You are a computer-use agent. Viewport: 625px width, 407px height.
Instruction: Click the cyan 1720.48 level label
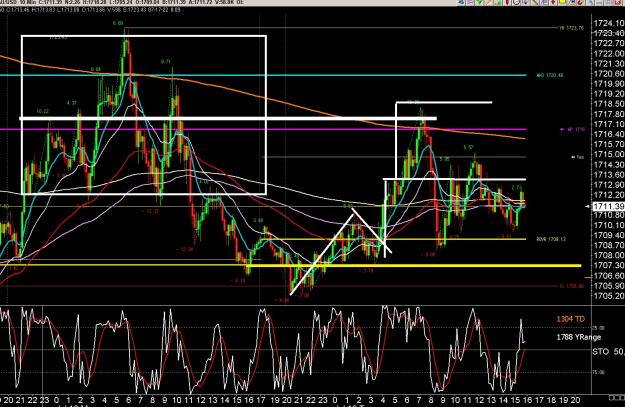point(550,75)
